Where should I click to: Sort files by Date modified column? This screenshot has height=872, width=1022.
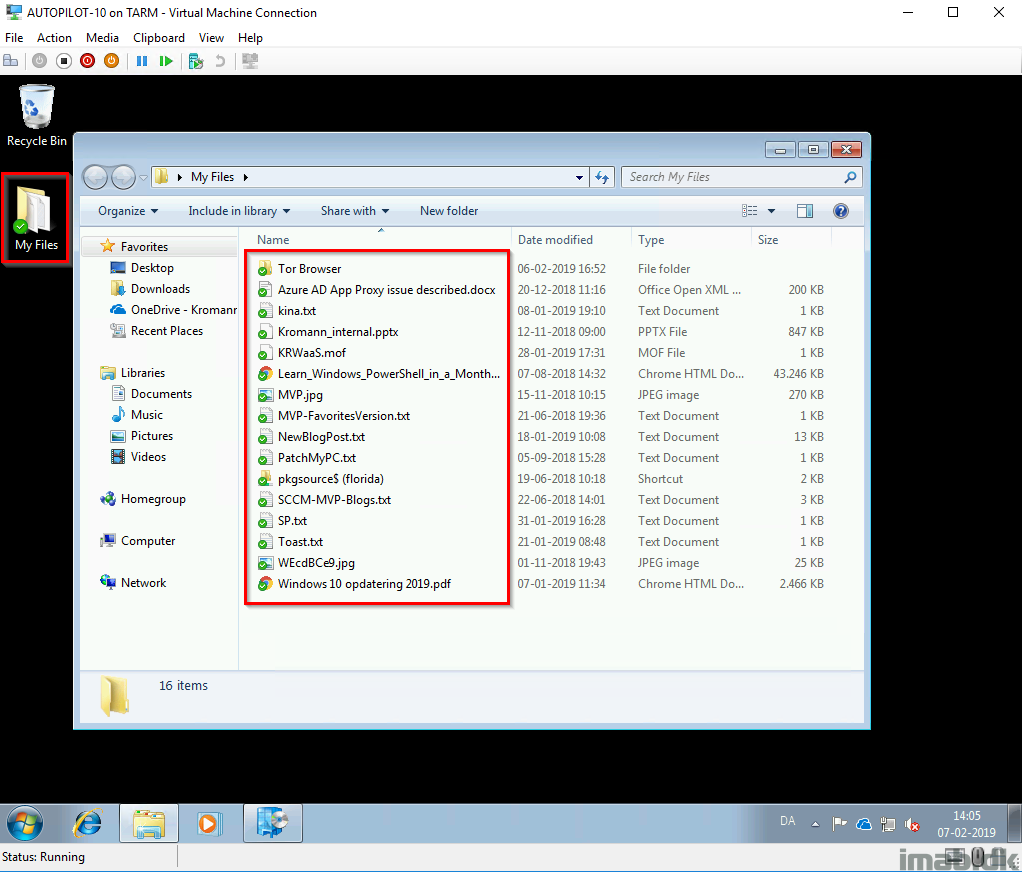pyautogui.click(x=571, y=240)
